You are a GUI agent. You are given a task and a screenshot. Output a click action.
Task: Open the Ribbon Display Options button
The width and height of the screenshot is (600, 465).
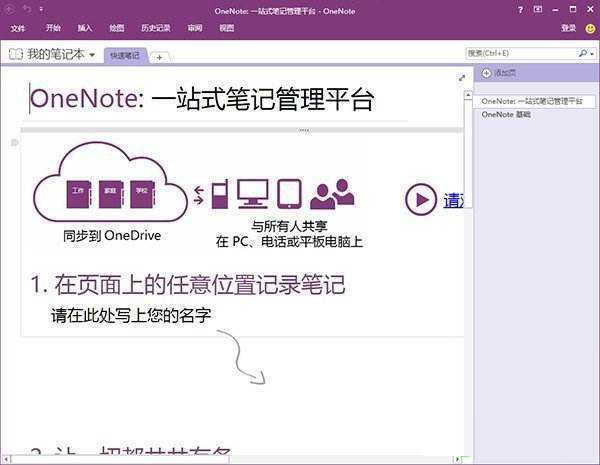(x=538, y=9)
